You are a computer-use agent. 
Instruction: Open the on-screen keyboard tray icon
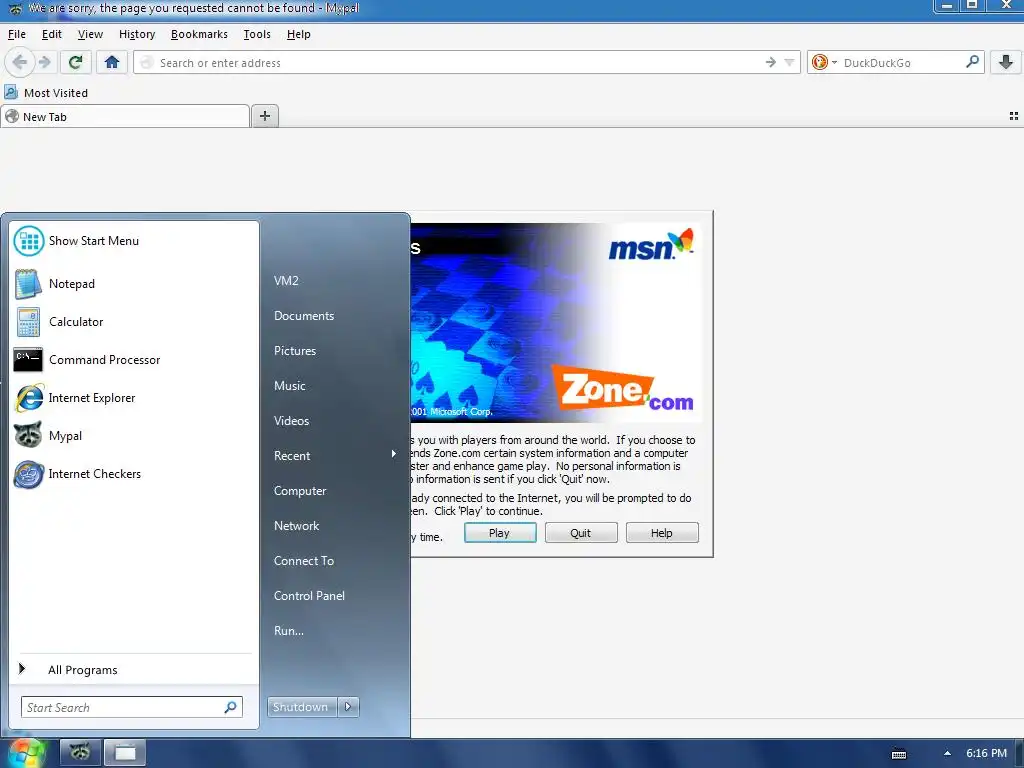(899, 754)
